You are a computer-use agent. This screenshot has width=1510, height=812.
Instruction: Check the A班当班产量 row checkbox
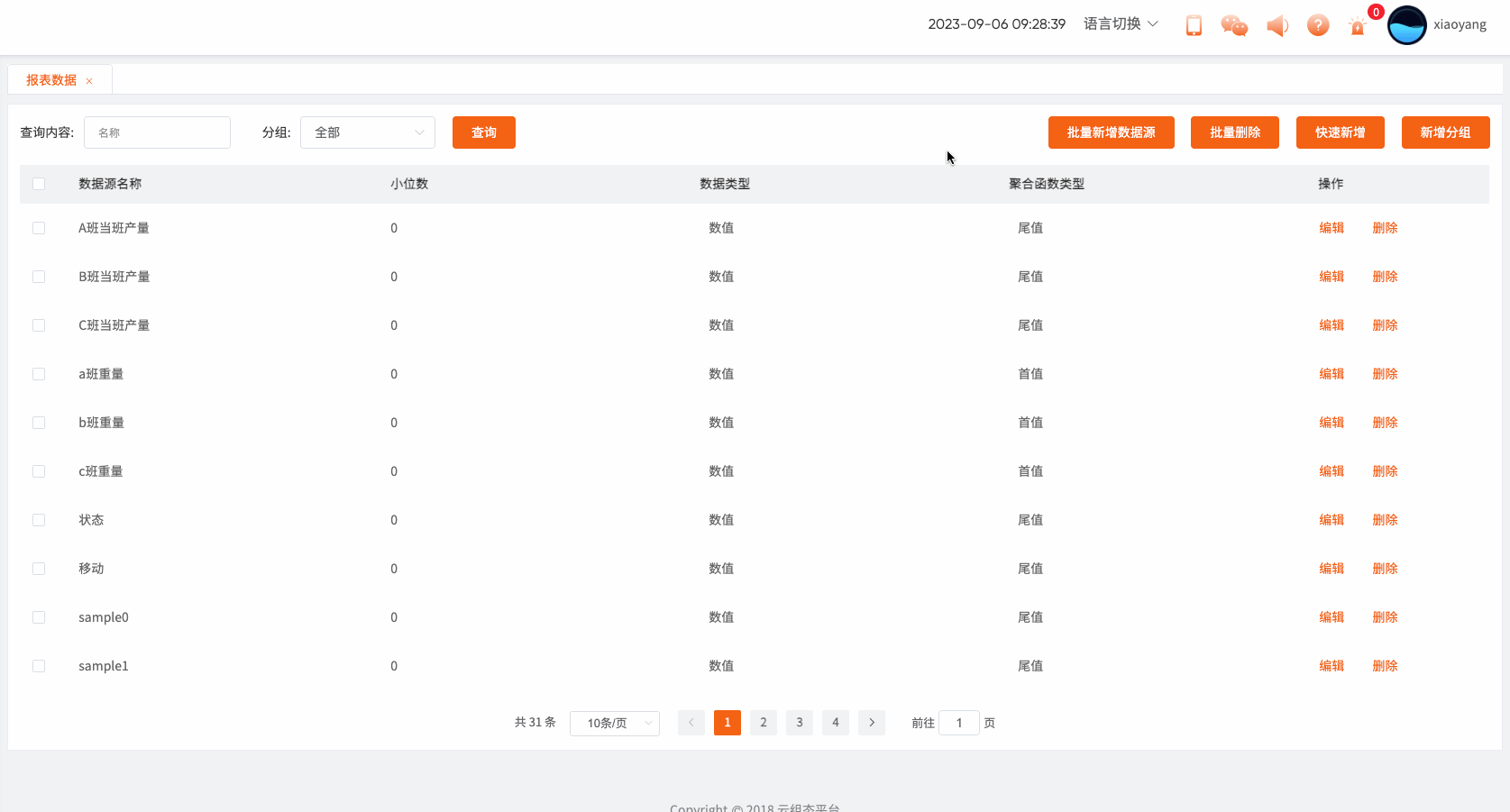click(39, 228)
